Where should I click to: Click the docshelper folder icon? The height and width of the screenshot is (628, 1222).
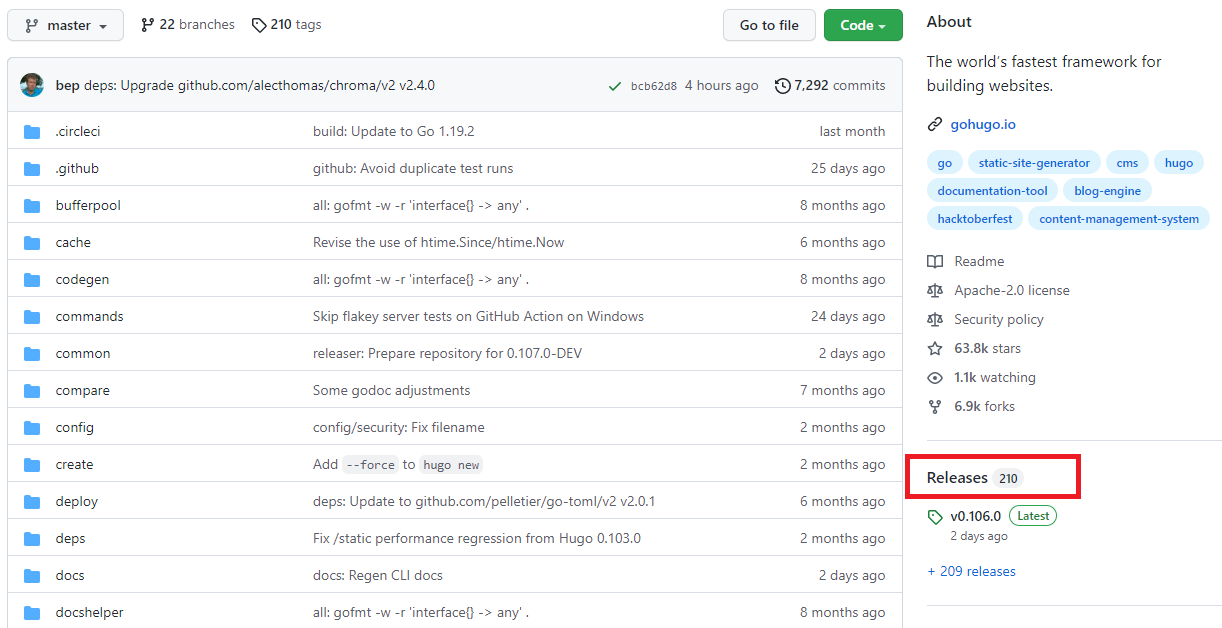tap(32, 612)
